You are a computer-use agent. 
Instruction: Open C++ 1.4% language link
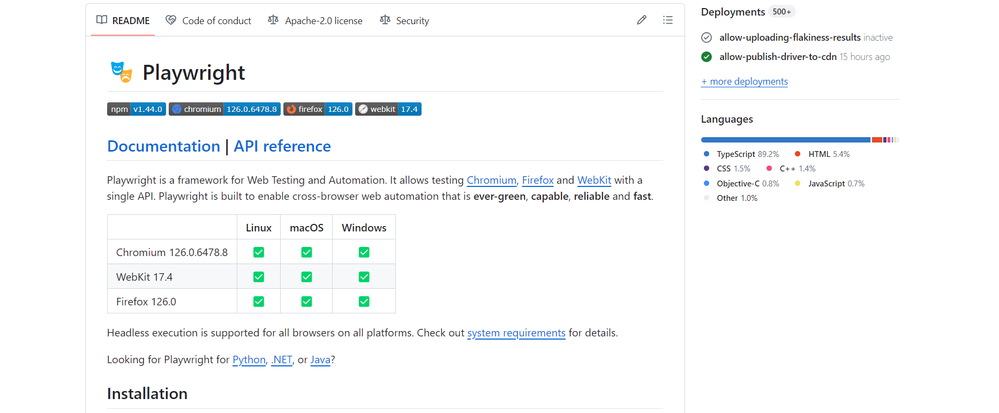[791, 169]
